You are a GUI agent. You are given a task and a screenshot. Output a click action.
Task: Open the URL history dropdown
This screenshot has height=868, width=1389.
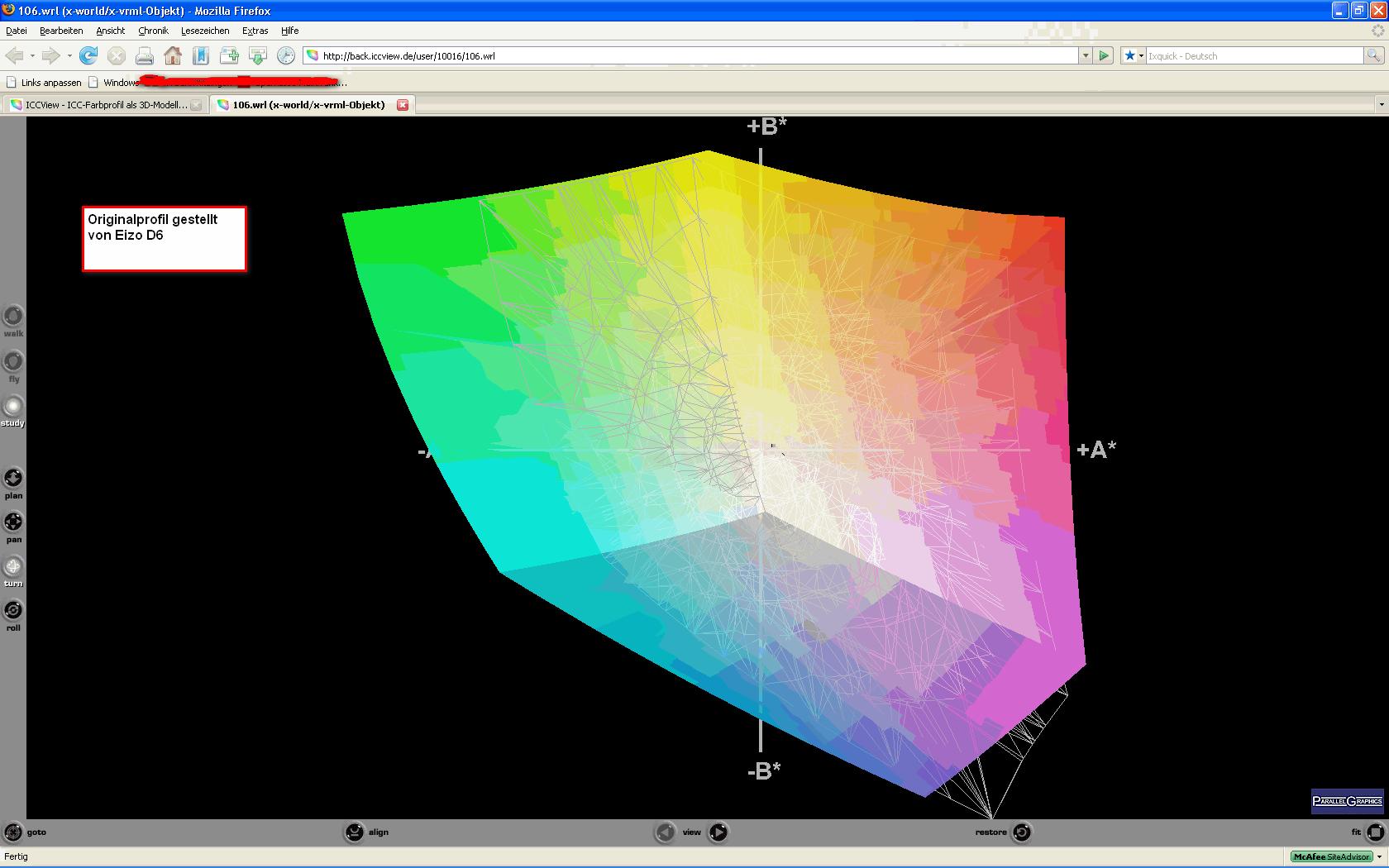coord(1086,55)
